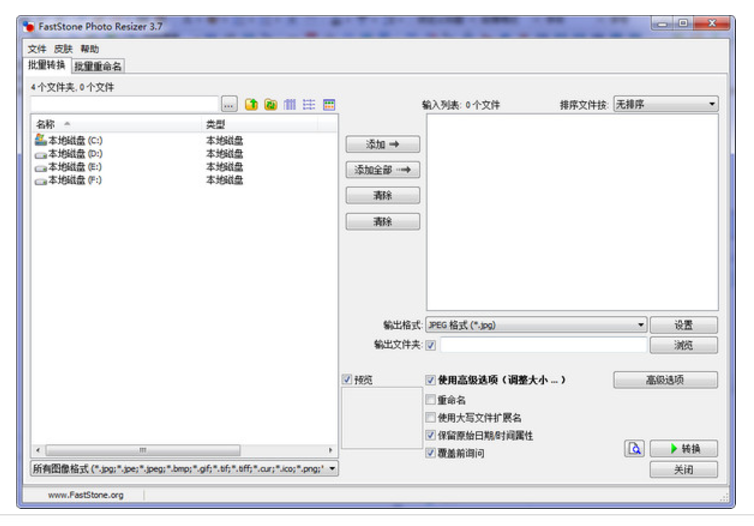Viewport: 754px width, 526px height.
Task: Open the 皮肤 menu
Action: (x=63, y=49)
